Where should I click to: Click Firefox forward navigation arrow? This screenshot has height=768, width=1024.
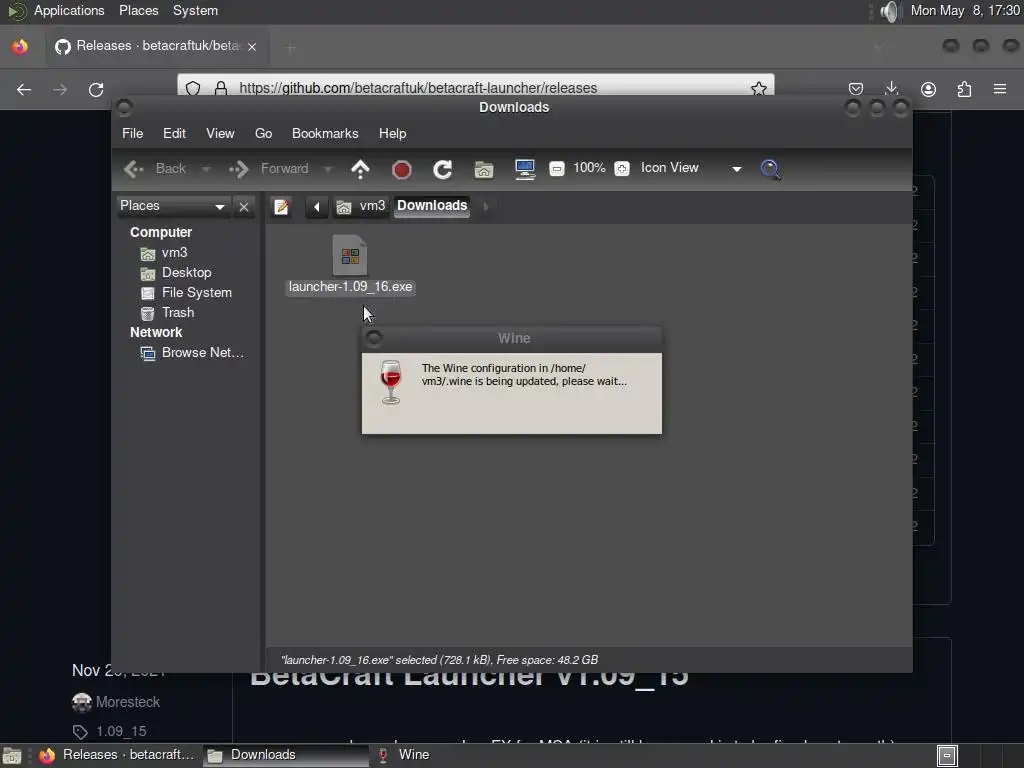(60, 89)
